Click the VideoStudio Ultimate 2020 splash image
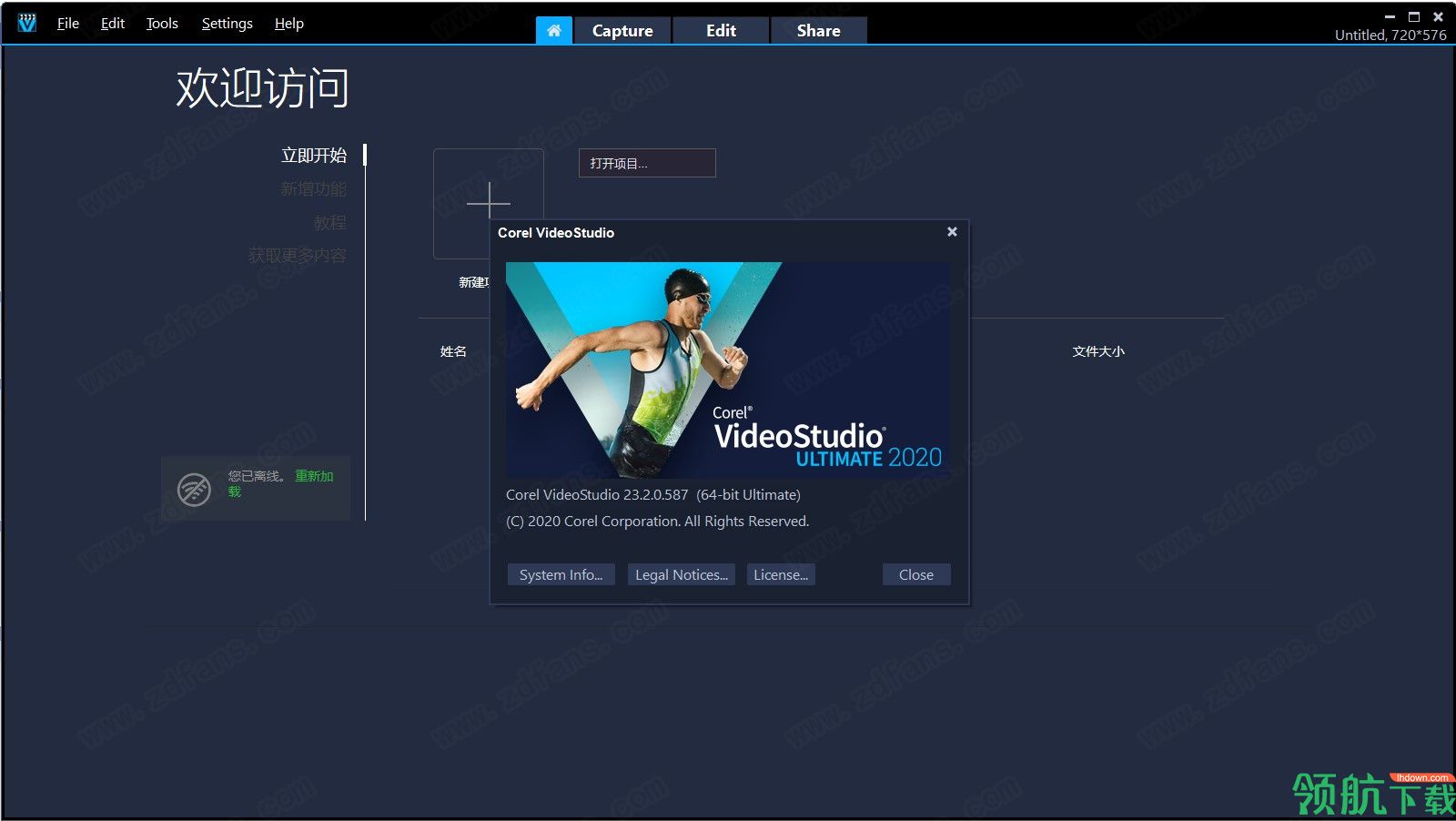Viewport: 1456px width, 821px height. (728, 370)
